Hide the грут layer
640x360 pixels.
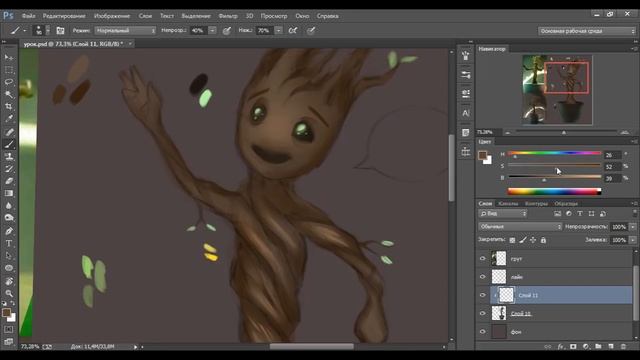482,258
